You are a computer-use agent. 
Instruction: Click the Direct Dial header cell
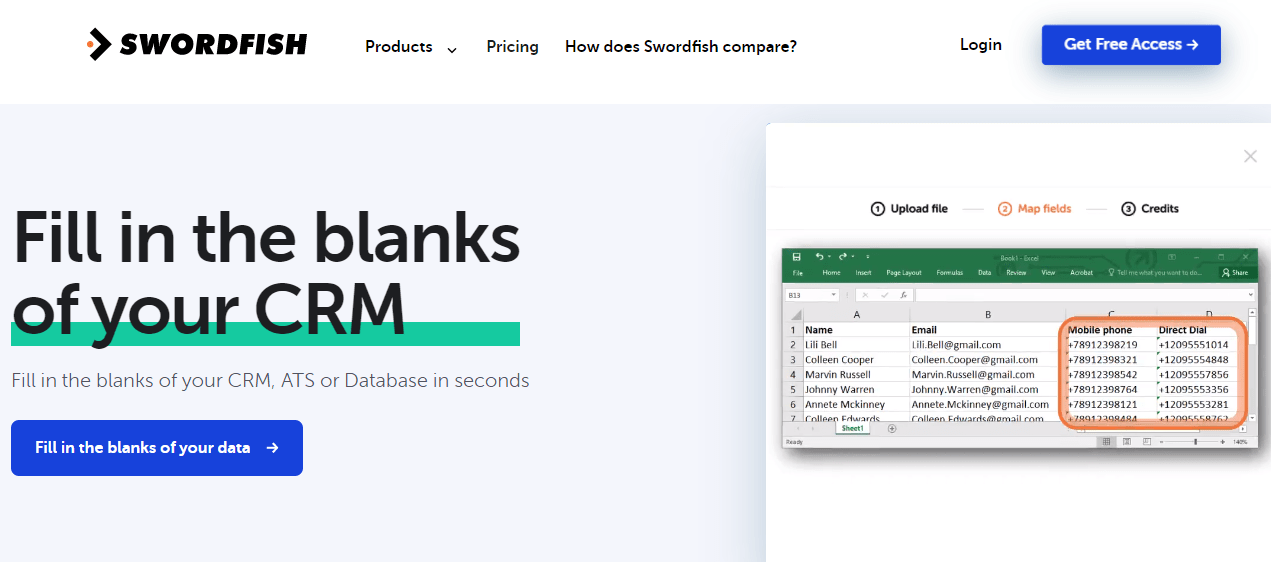[1198, 330]
